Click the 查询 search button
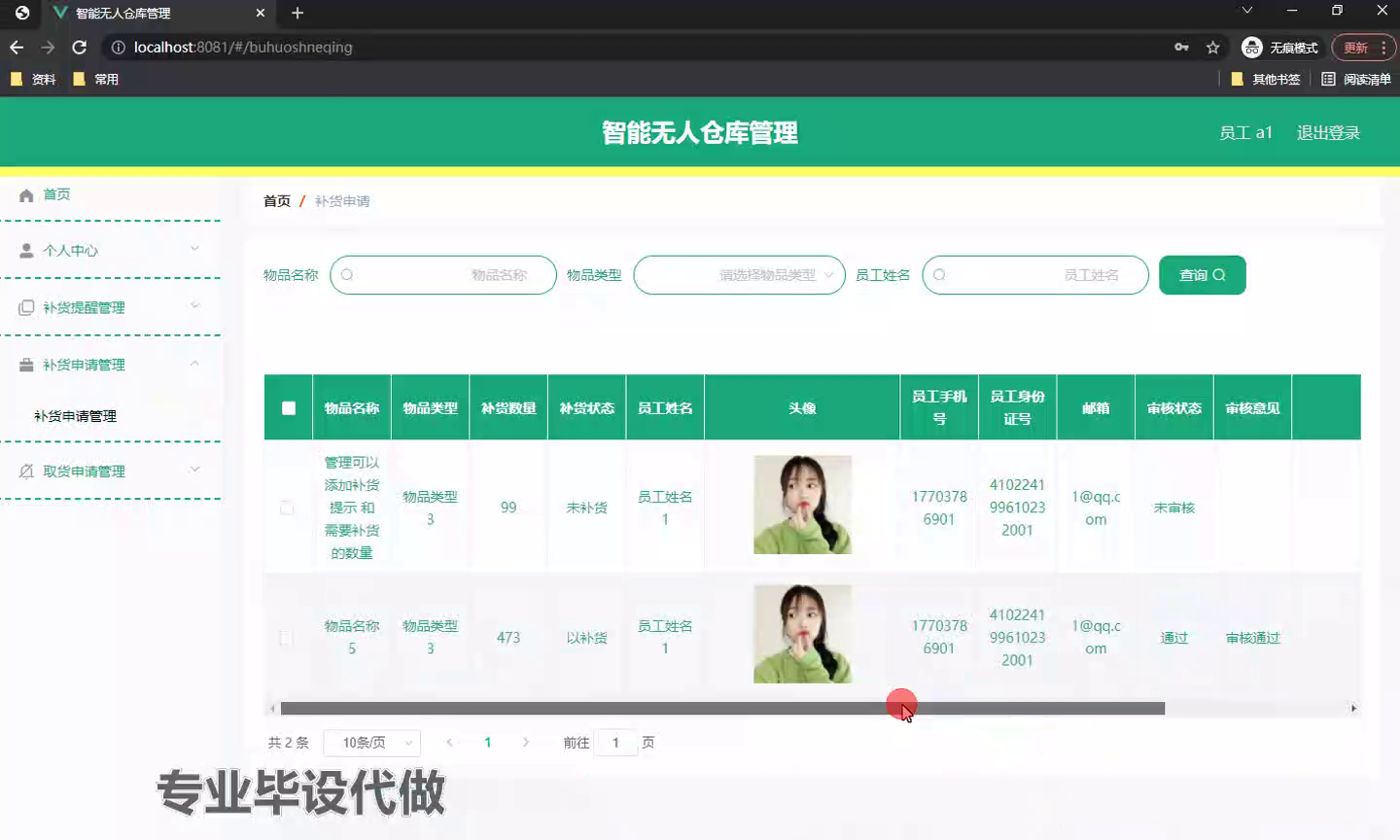 (x=1202, y=275)
